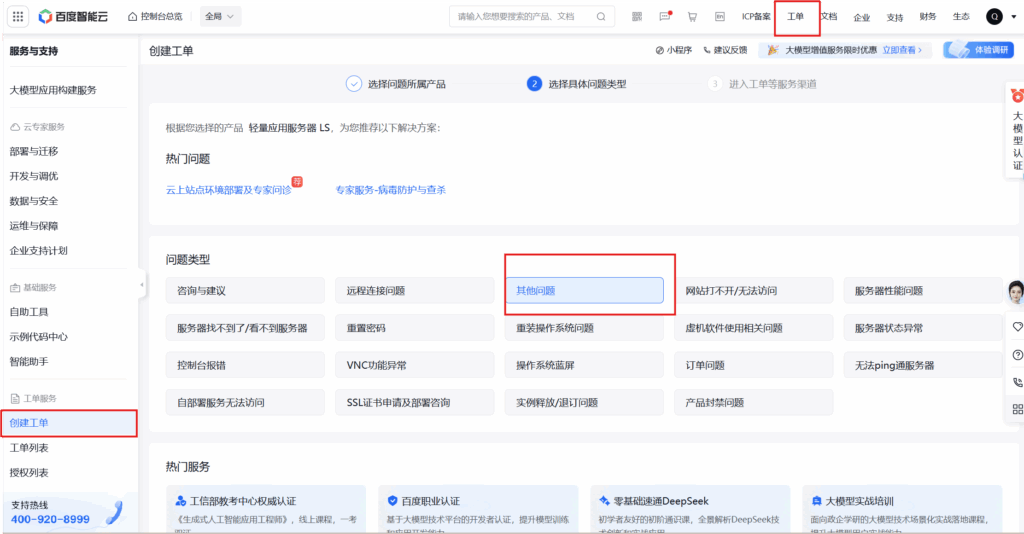Click the 百度职业认证 shield icon

click(x=392, y=501)
